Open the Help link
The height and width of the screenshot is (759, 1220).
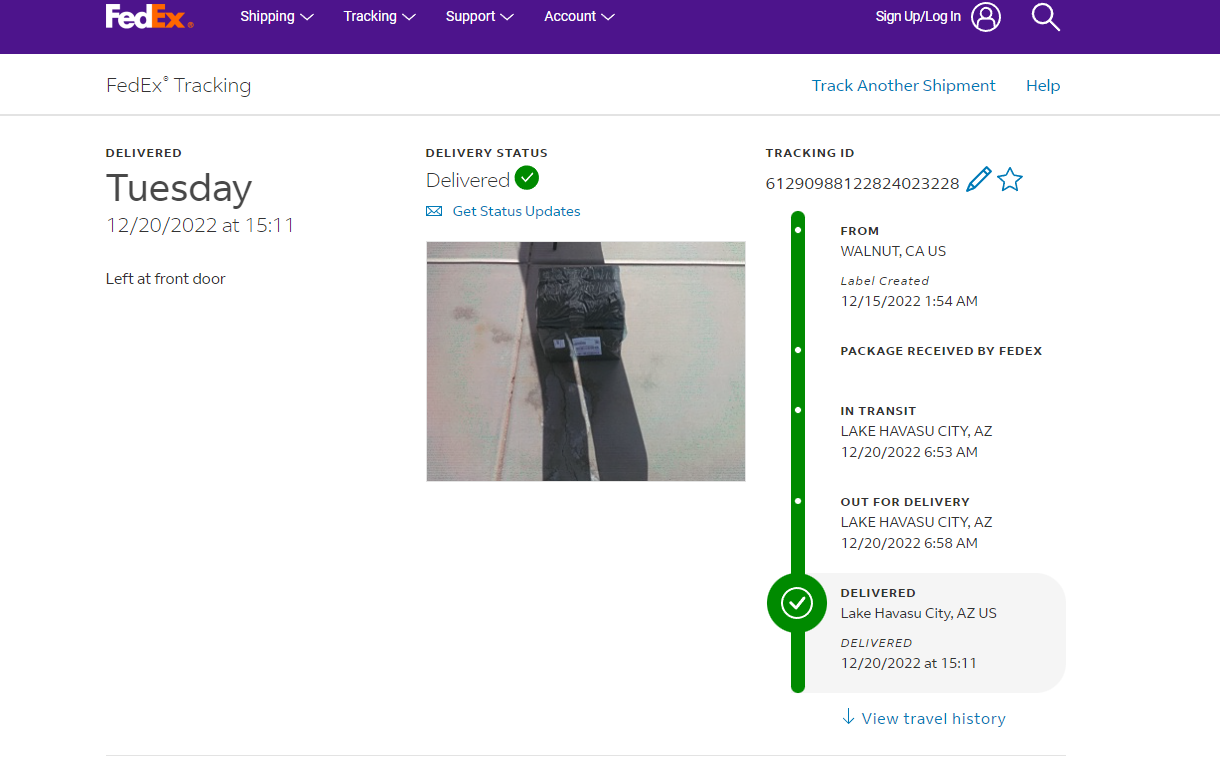pyautogui.click(x=1042, y=86)
